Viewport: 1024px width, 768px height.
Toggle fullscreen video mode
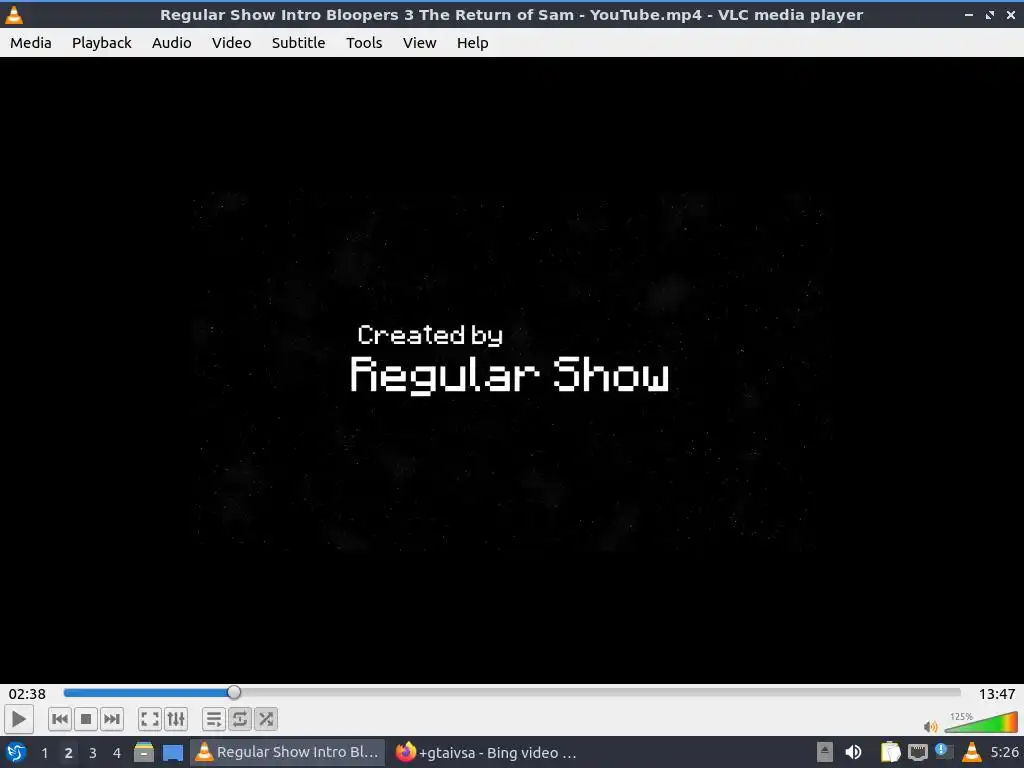[150, 720]
